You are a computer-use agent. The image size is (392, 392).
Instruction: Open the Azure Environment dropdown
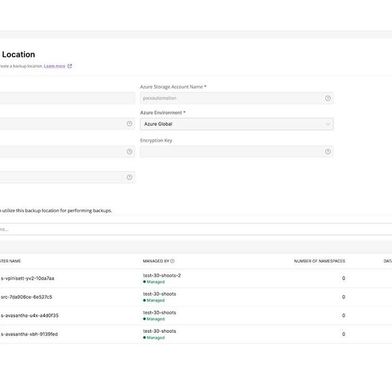coord(237,124)
